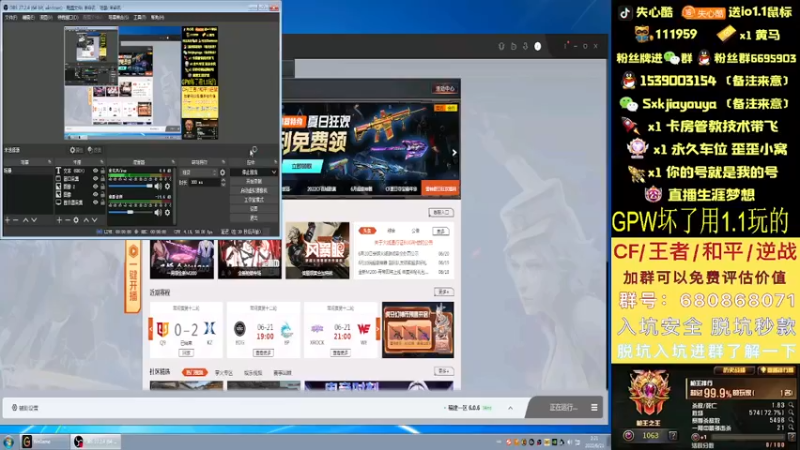This screenshot has width=800, height=450.
Task: Go to next match in 近期赛程 carousel
Action: [378, 329]
